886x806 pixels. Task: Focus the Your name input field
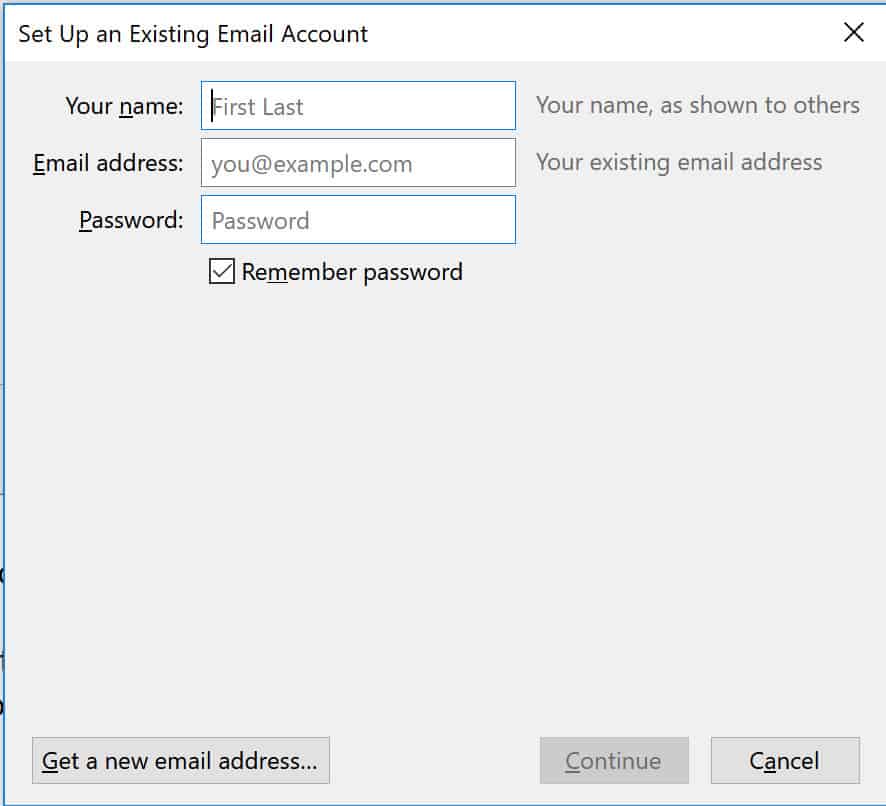point(358,106)
